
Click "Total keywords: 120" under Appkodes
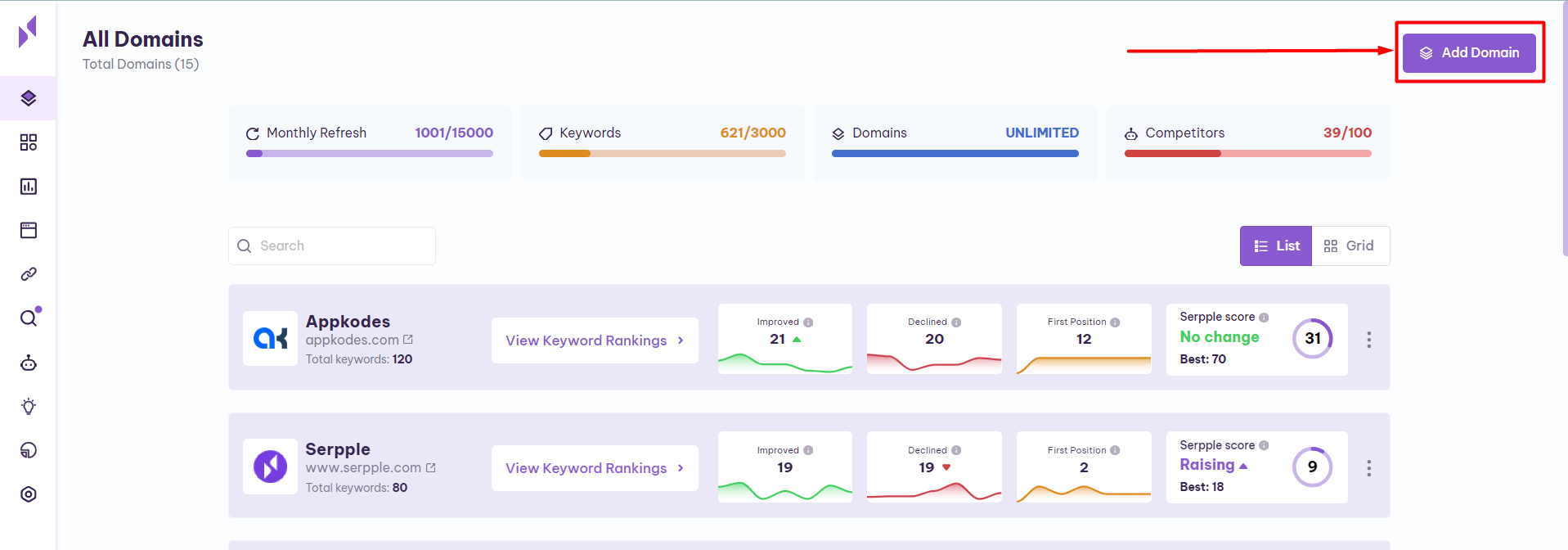[x=359, y=359]
